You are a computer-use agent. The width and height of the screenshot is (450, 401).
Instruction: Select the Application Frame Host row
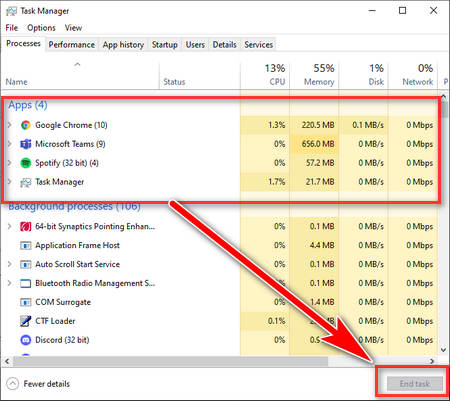pyautogui.click(x=220, y=246)
